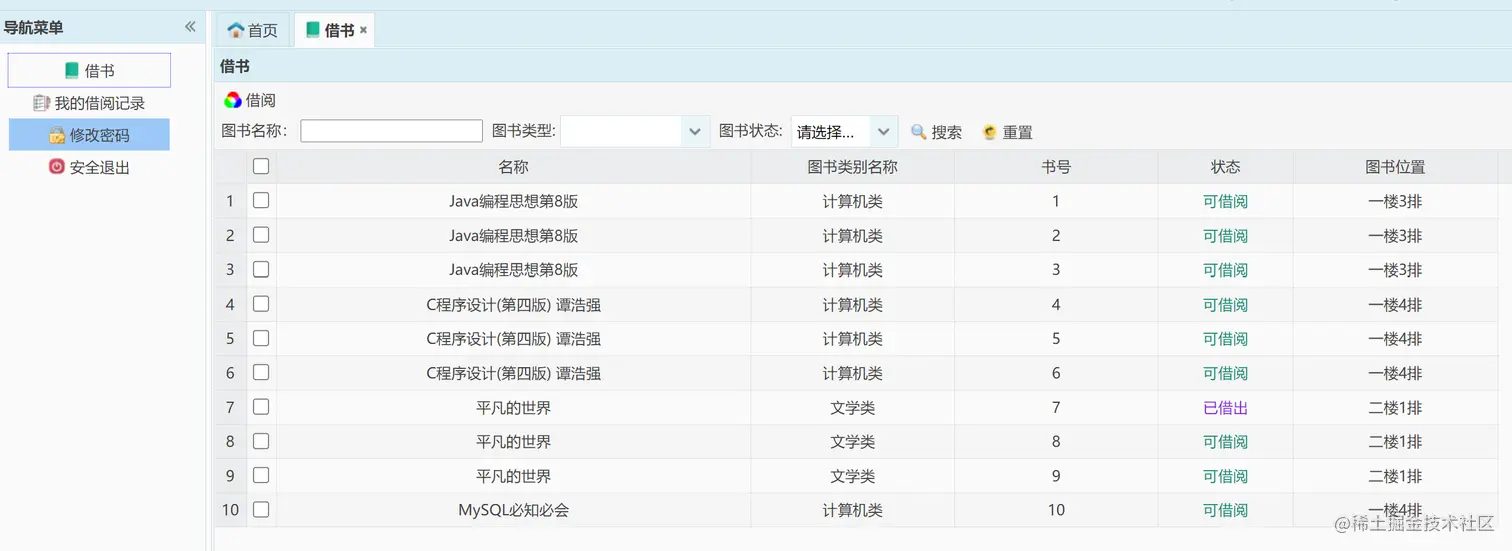Toggle the select-all checkbox in the table header
This screenshot has width=1512, height=551.
point(261,167)
